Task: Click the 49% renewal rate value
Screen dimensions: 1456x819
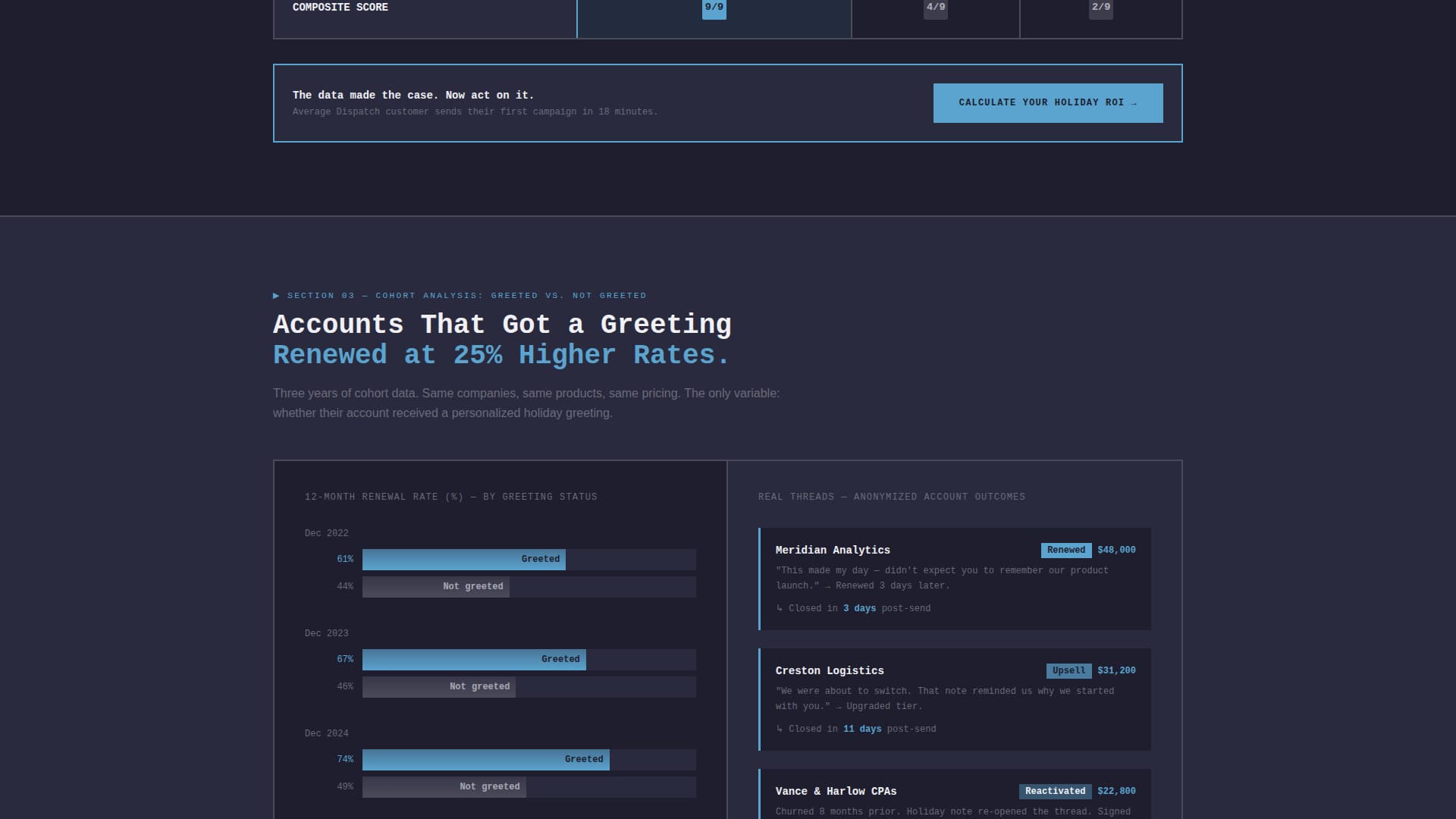Action: [x=345, y=787]
